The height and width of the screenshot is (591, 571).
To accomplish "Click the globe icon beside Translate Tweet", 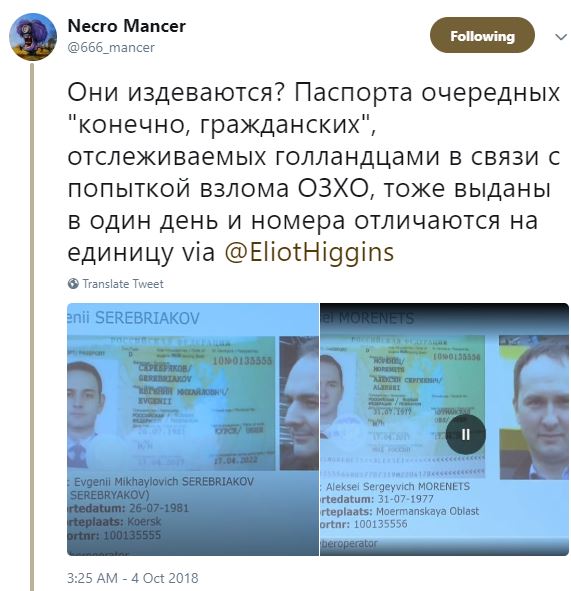I will click(x=73, y=283).
